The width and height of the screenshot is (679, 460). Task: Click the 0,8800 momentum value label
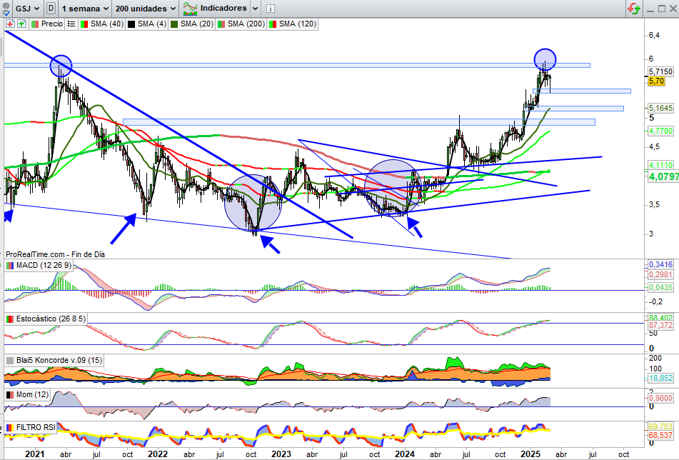click(x=661, y=398)
